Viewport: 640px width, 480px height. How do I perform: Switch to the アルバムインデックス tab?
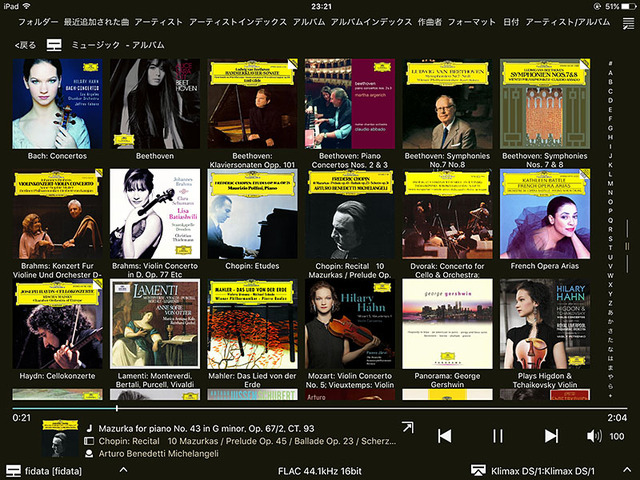[x=371, y=22]
